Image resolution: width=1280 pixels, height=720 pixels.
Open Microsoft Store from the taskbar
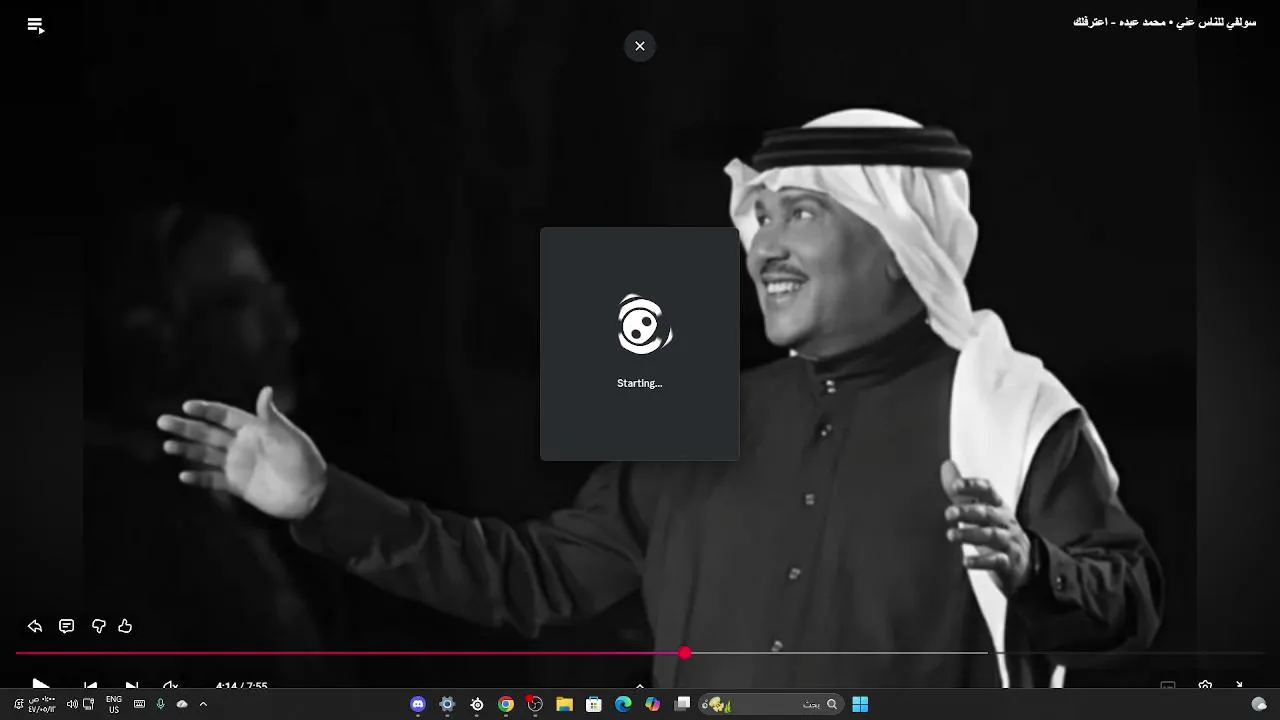pyautogui.click(x=594, y=704)
